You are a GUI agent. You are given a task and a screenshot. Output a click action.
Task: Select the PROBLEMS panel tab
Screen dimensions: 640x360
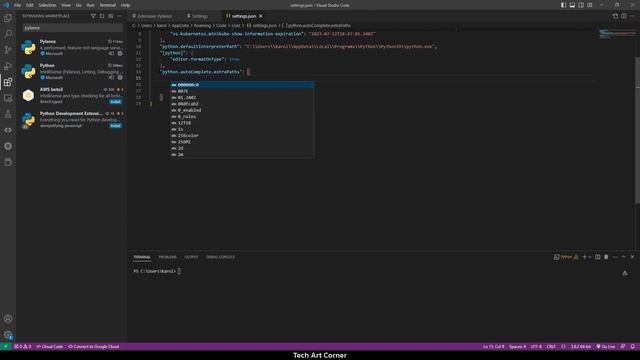pyautogui.click(x=167, y=257)
